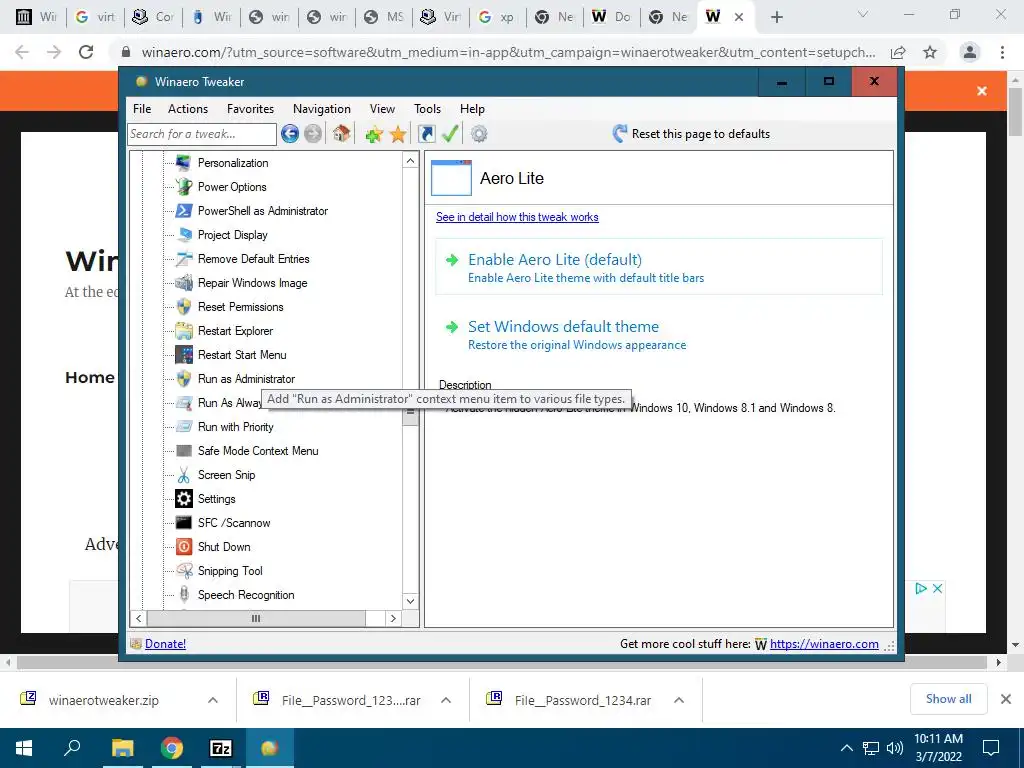Viewport: 1024px width, 768px height.
Task: Click the green checkmark toolbar icon
Action: pos(450,133)
